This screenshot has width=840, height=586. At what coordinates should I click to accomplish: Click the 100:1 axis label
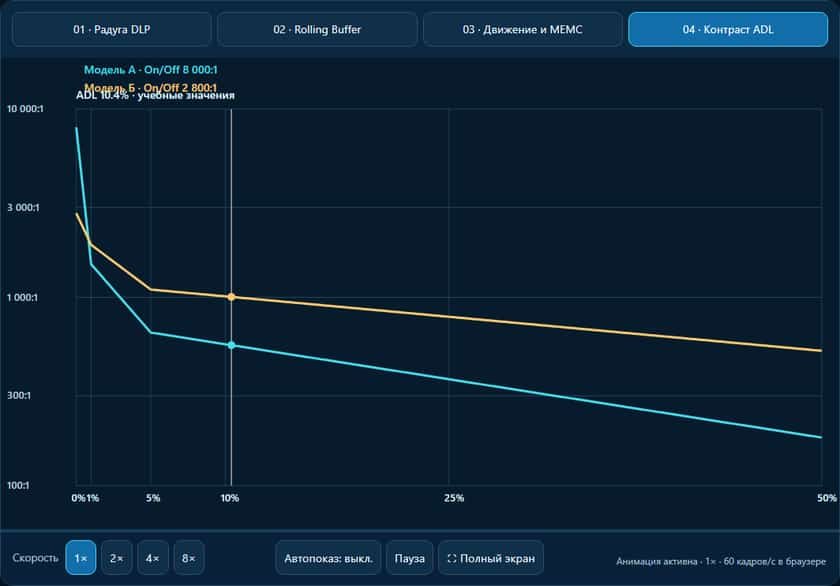coord(18,485)
